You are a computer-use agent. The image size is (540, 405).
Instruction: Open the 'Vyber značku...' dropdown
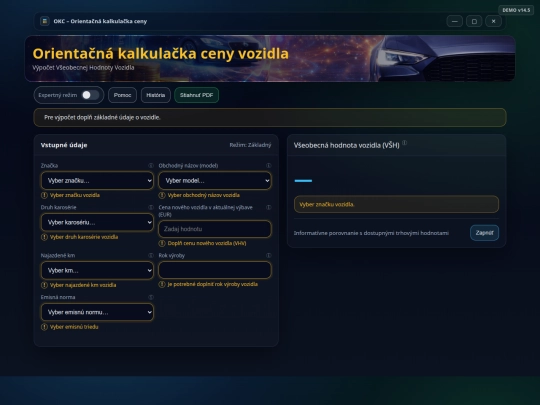point(97,180)
